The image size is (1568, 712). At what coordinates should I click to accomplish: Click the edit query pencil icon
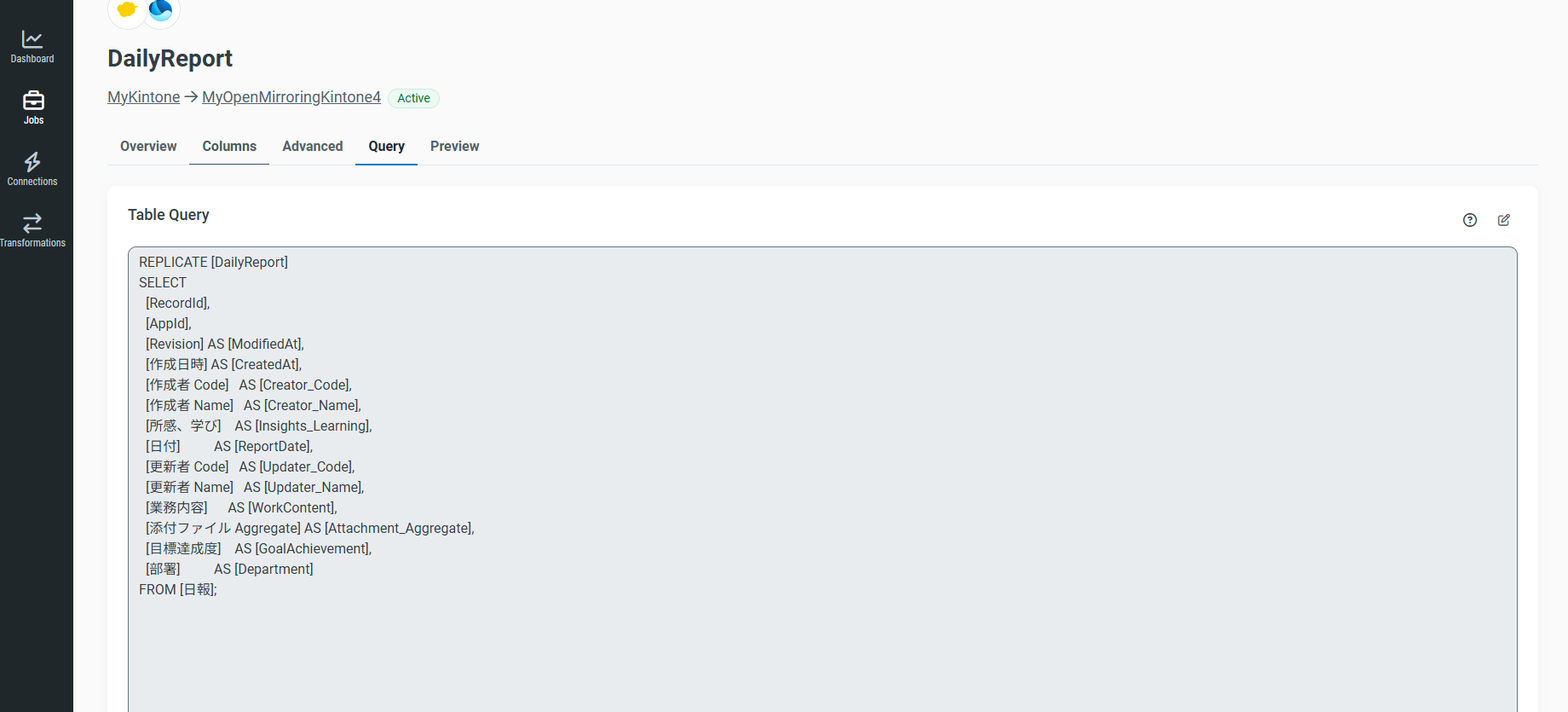click(x=1504, y=220)
